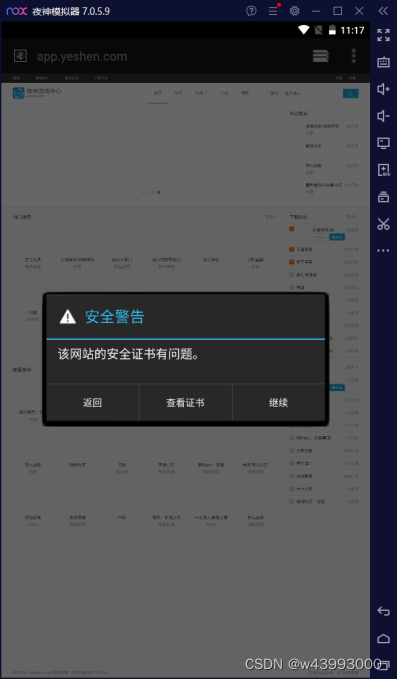This screenshot has height=680, width=398.
Task: Choose 继续 to proceed past the warning
Action: (279, 402)
